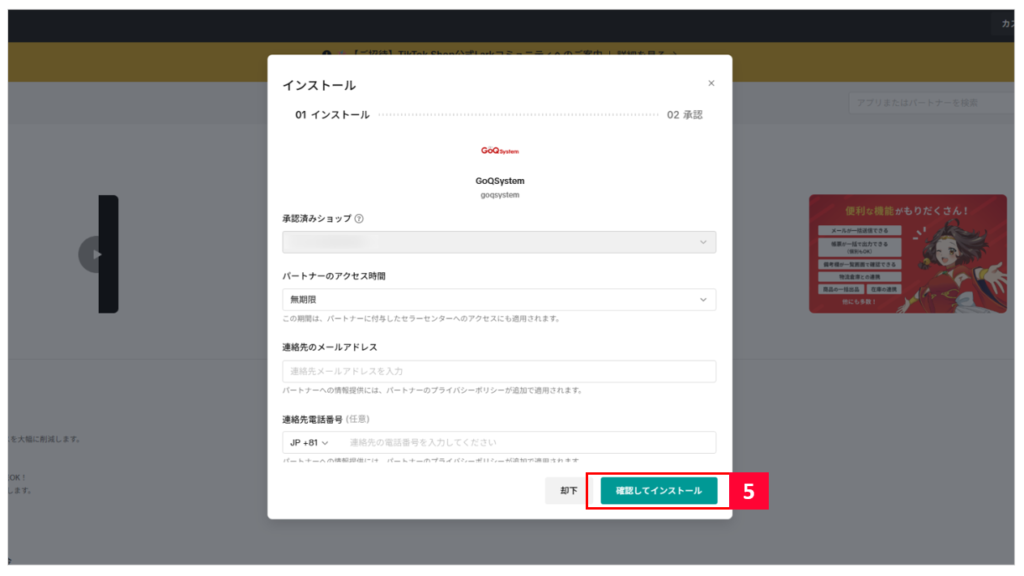The width and height of the screenshot is (1024, 576).
Task: Click the help icon beside 承認済みショップ
Action: [359, 218]
